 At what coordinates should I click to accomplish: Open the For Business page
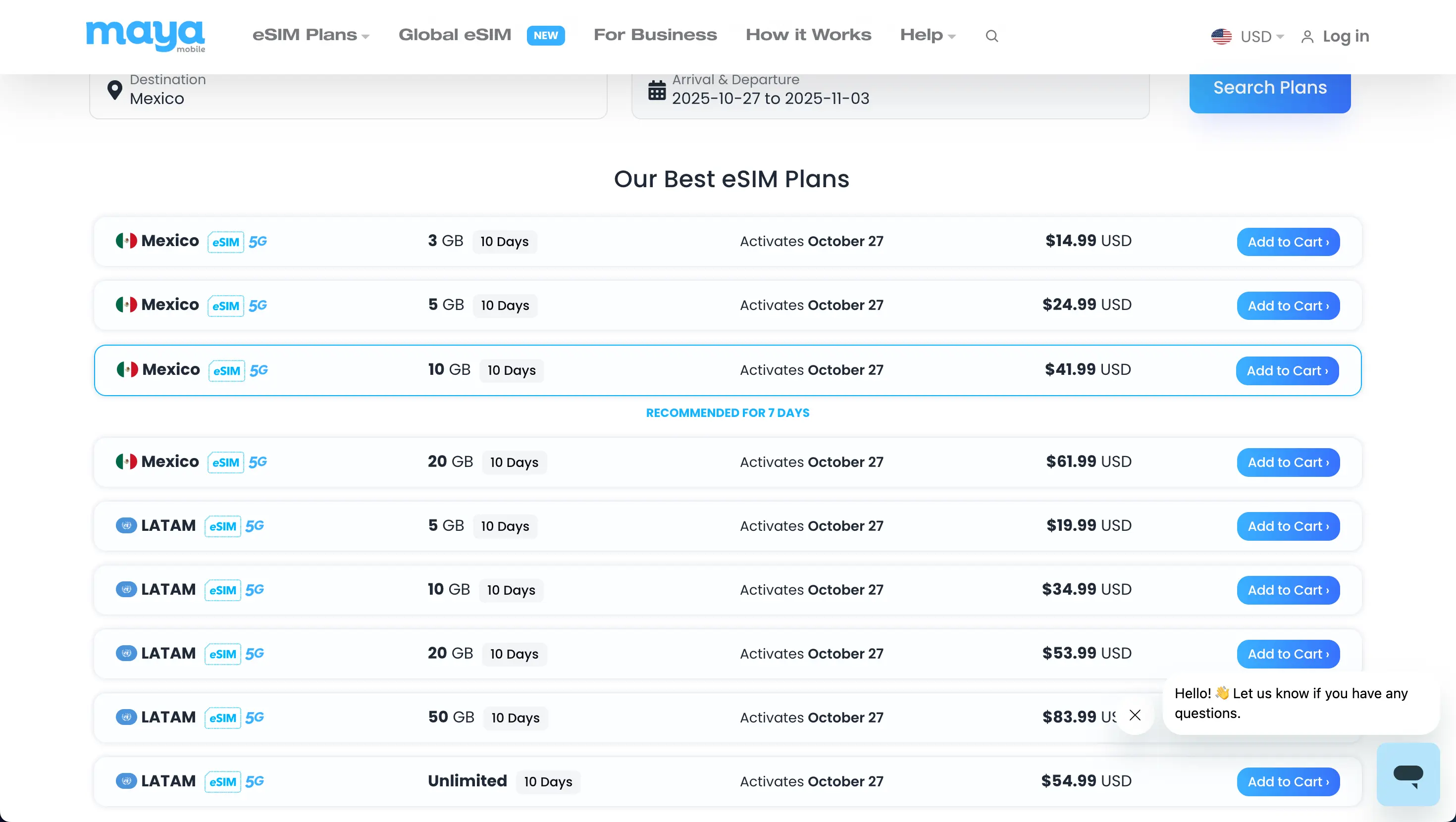[x=655, y=35]
